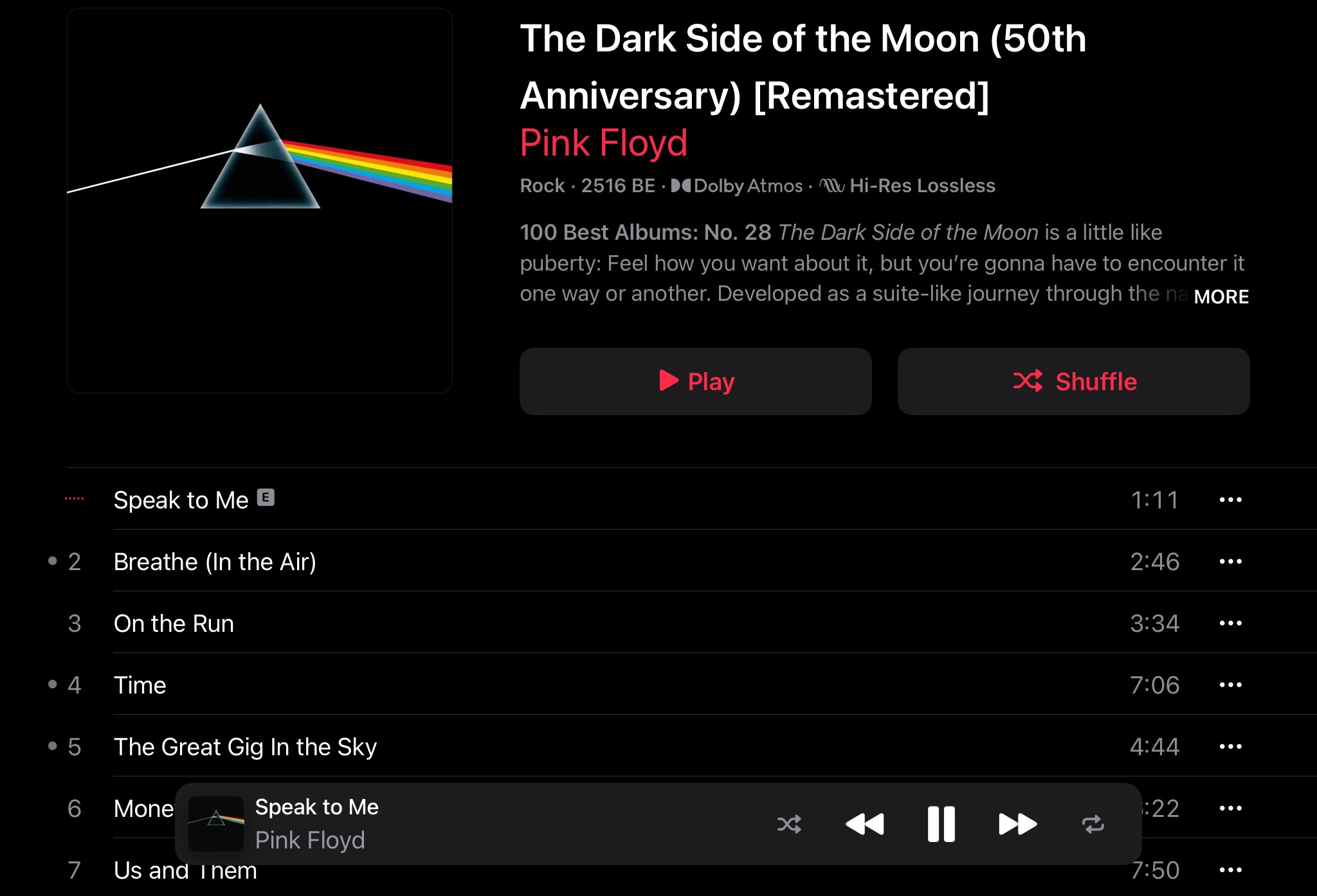1317x896 pixels.
Task: Open more options for Breathe (In the Air)
Action: (1230, 562)
